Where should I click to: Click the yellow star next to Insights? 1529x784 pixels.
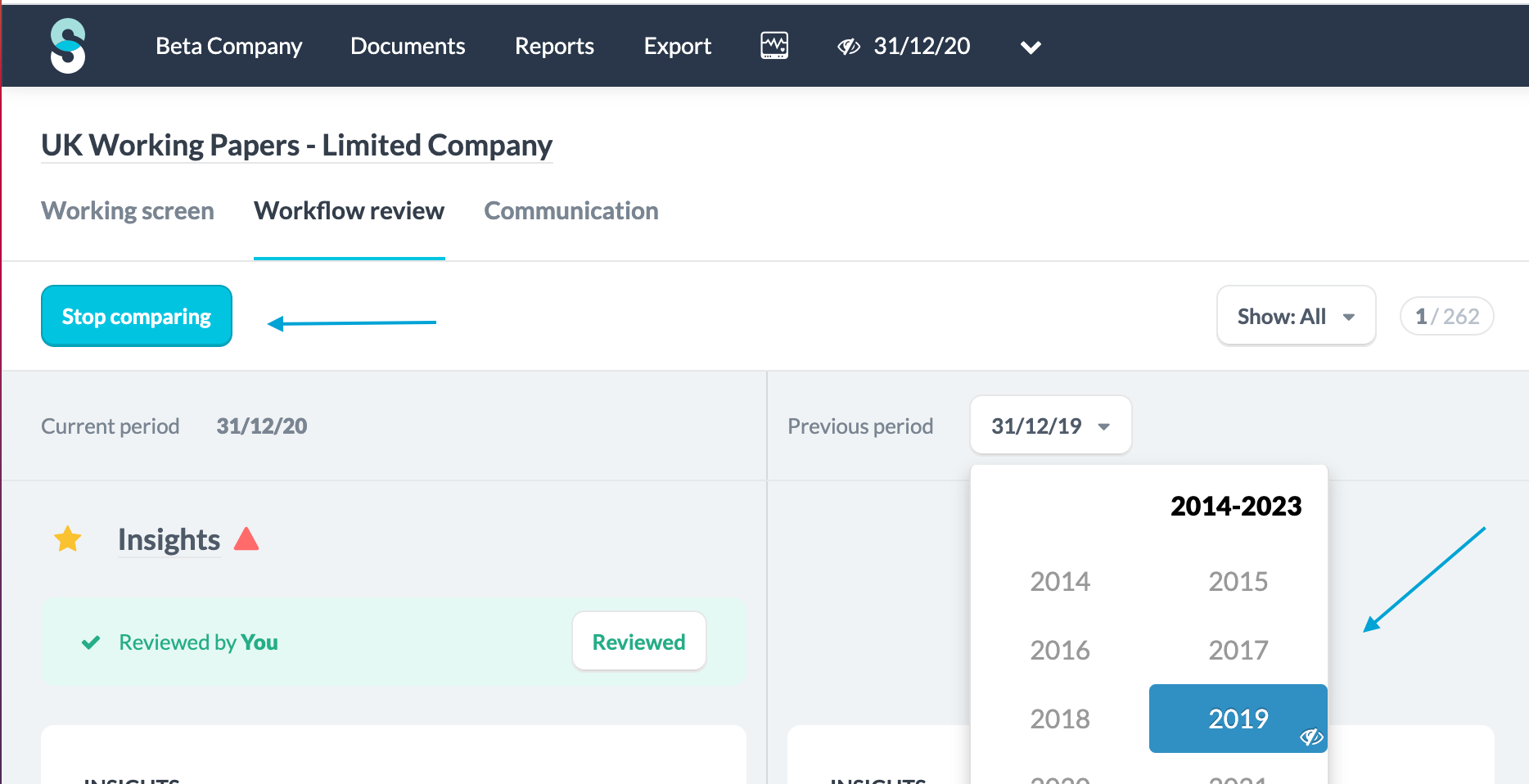[68, 539]
